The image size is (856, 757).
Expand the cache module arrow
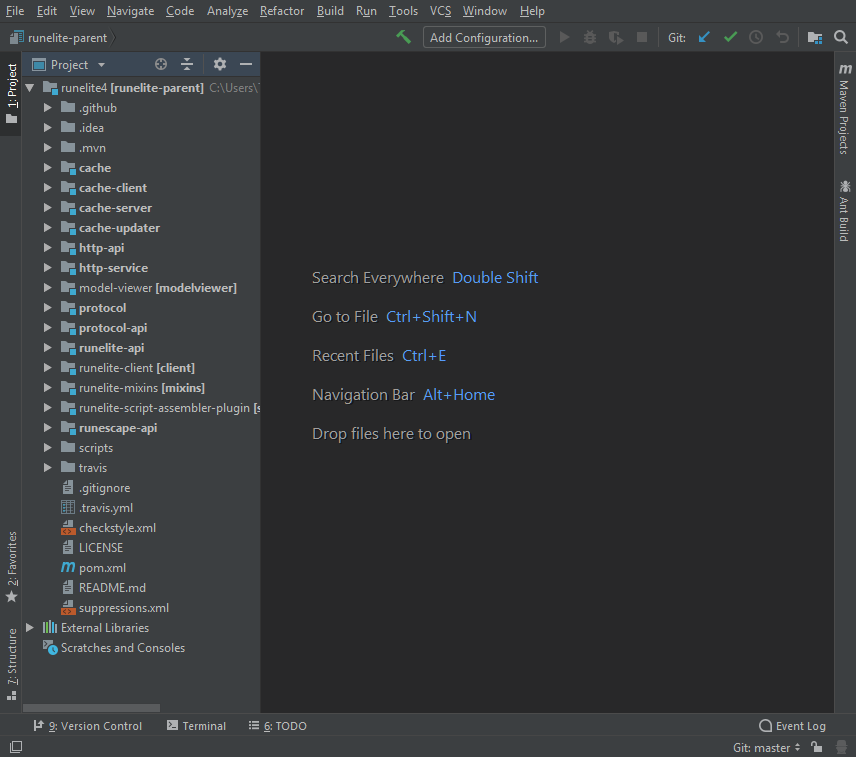tap(47, 168)
